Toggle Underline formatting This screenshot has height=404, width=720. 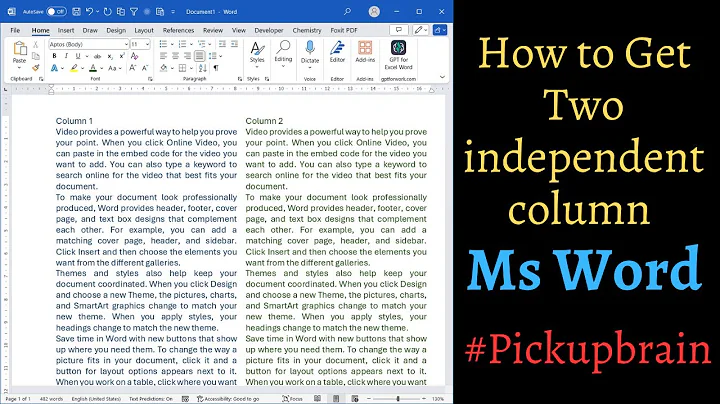coord(78,56)
